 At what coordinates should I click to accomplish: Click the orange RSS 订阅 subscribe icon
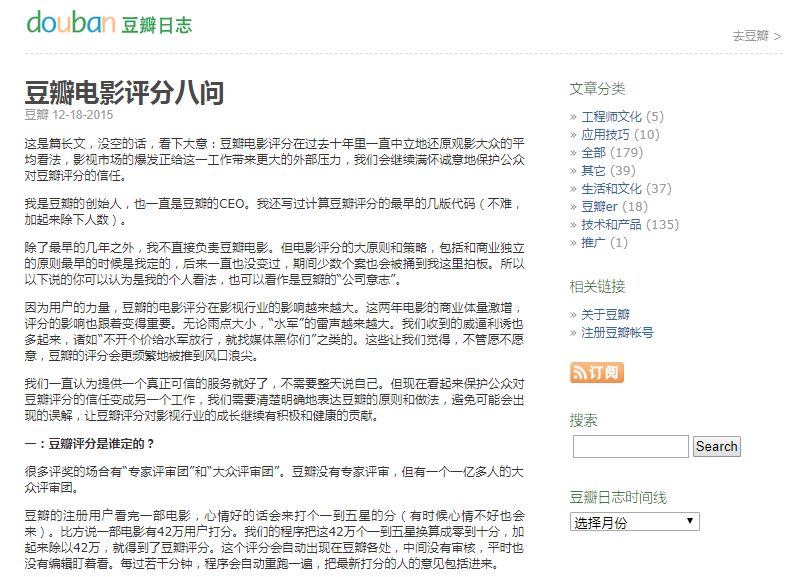pyautogui.click(x=598, y=373)
